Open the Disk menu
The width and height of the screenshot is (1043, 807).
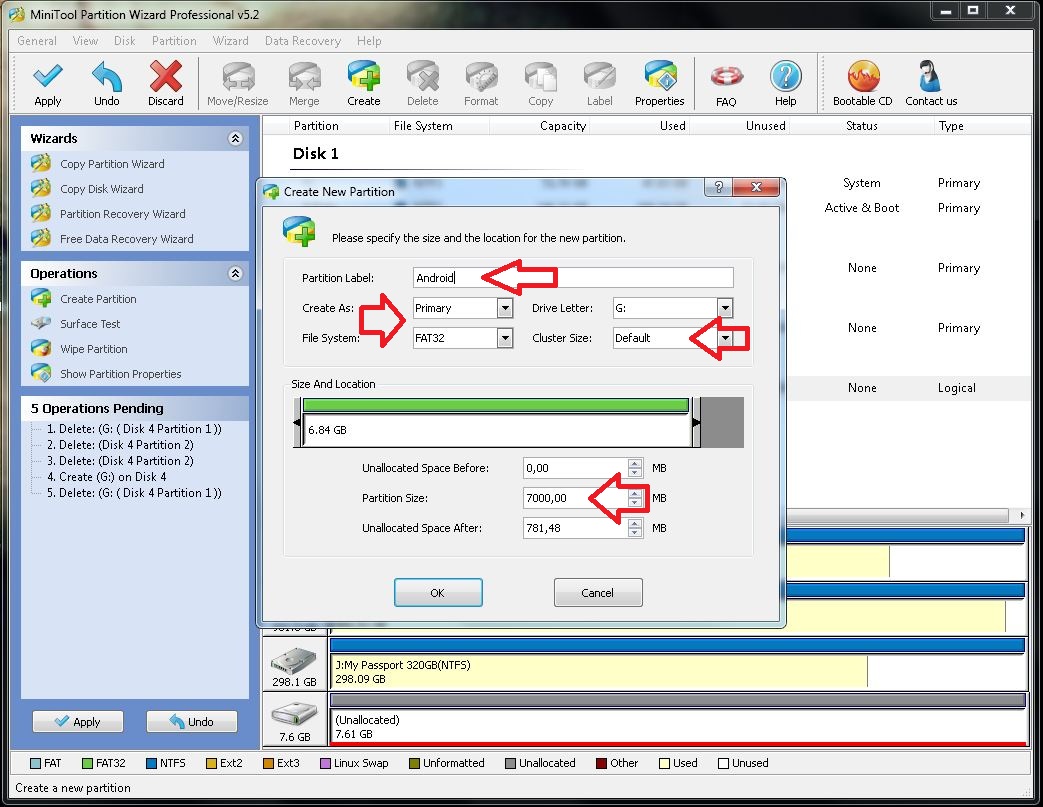tap(124, 41)
